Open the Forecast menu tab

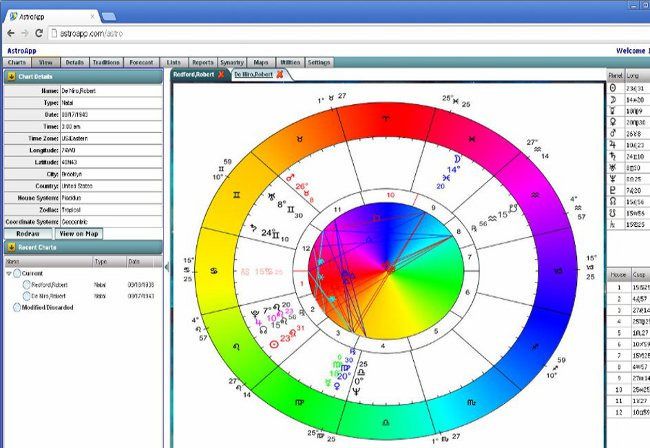click(143, 62)
